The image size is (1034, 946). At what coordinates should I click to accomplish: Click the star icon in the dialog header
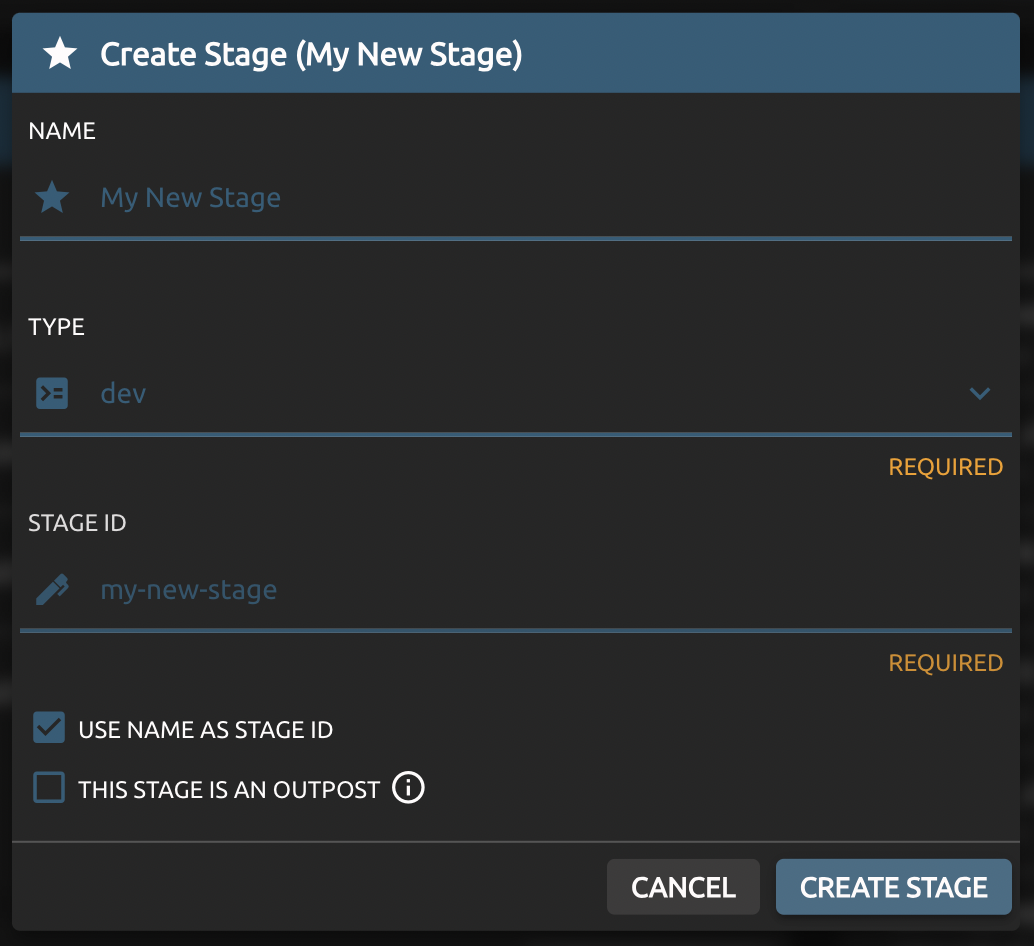pyautogui.click(x=60, y=54)
